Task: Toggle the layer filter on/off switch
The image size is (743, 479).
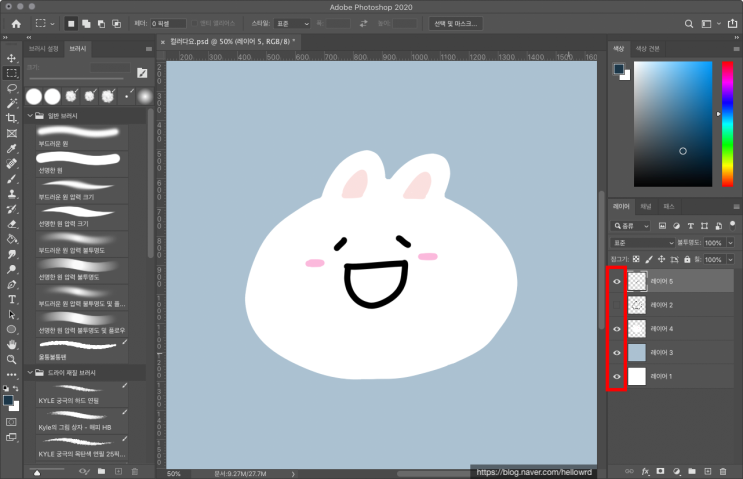Action: [733, 226]
